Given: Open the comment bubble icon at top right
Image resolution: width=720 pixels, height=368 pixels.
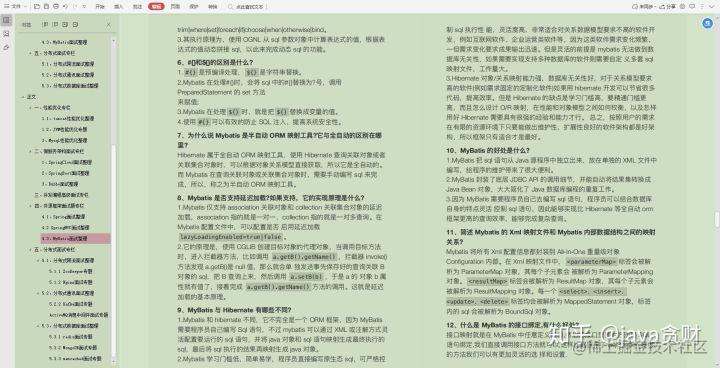Looking at the screenshot, I should [x=692, y=6].
